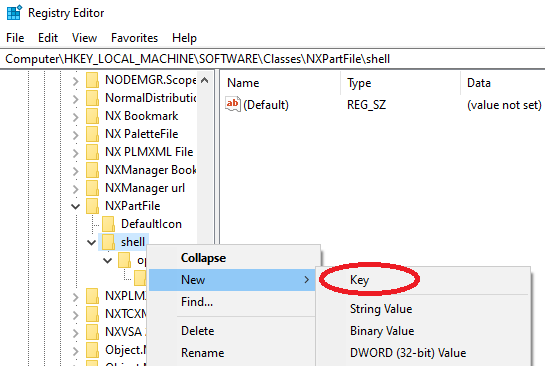This screenshot has height=366, width=545.
Task: Expand the NormalDistributic key
Action: click(76, 99)
